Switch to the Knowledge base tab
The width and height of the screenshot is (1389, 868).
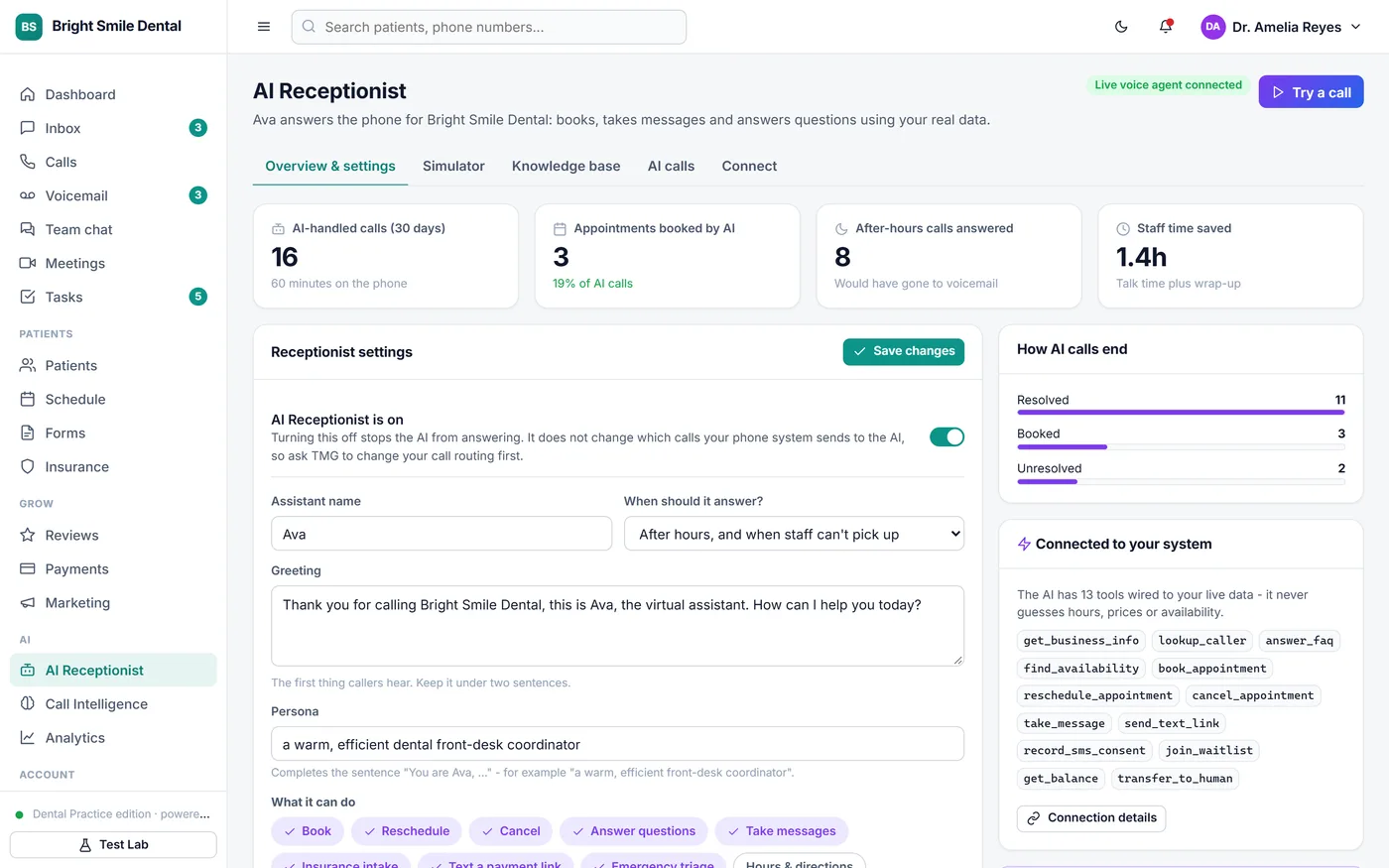567,166
